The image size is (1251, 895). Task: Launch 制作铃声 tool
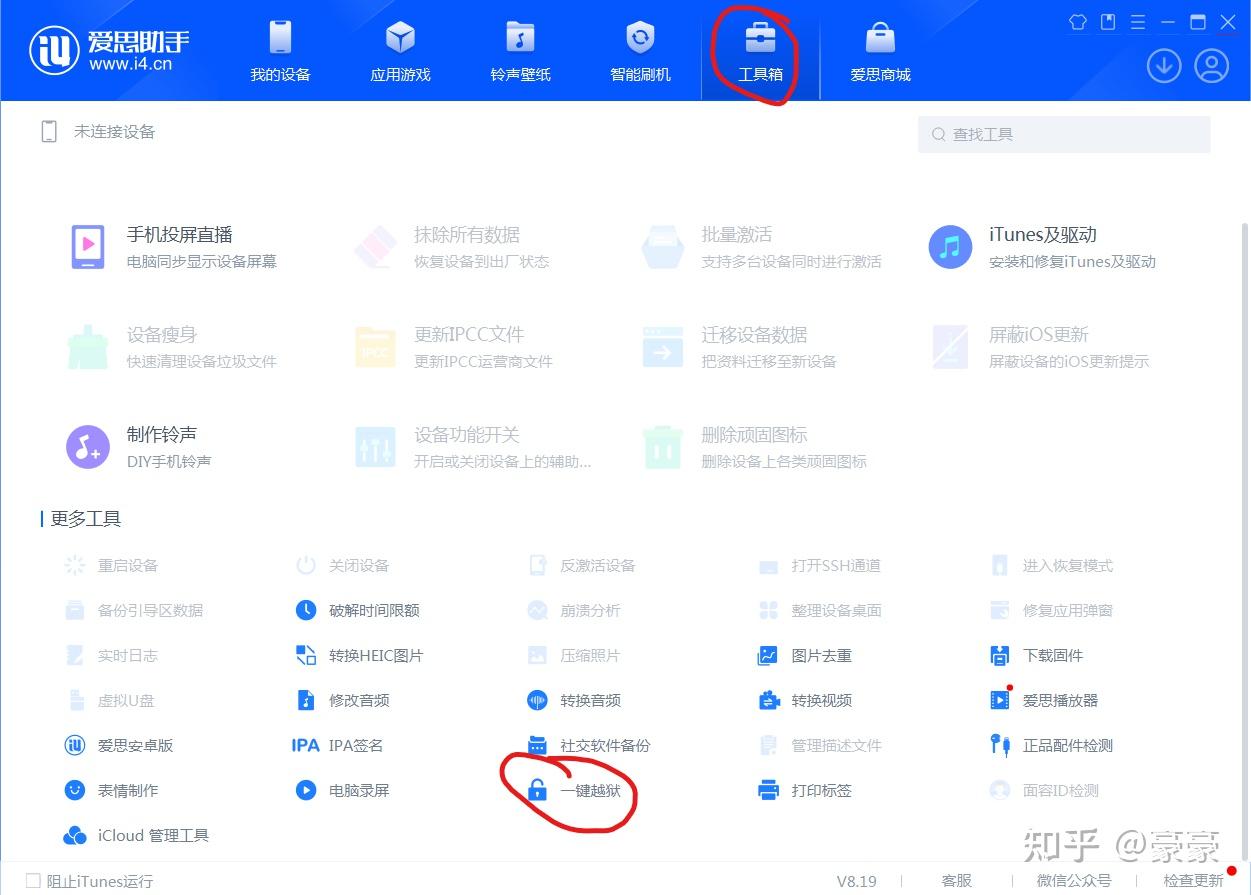(x=138, y=447)
